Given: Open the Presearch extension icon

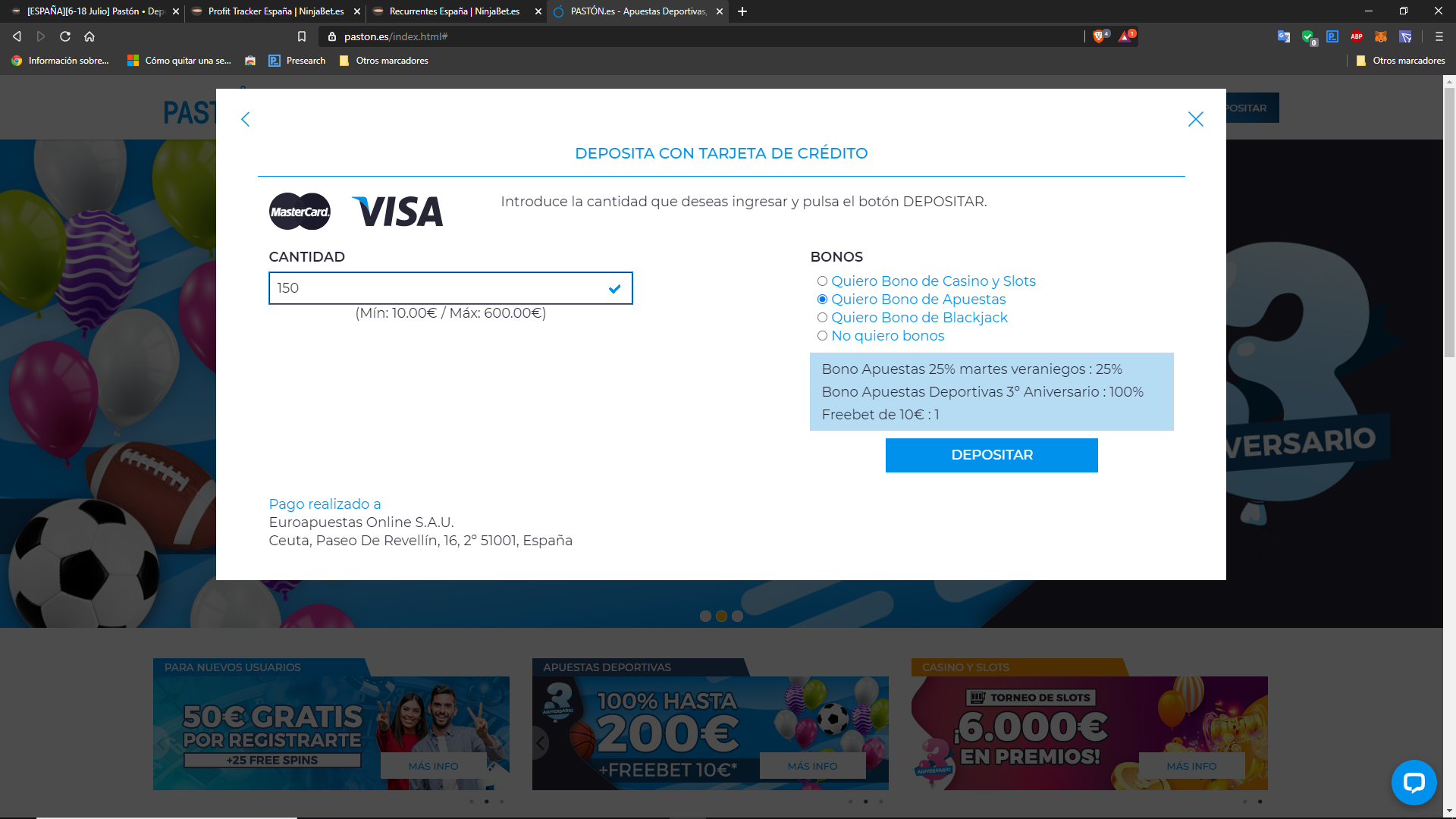Looking at the screenshot, I should point(1332,36).
